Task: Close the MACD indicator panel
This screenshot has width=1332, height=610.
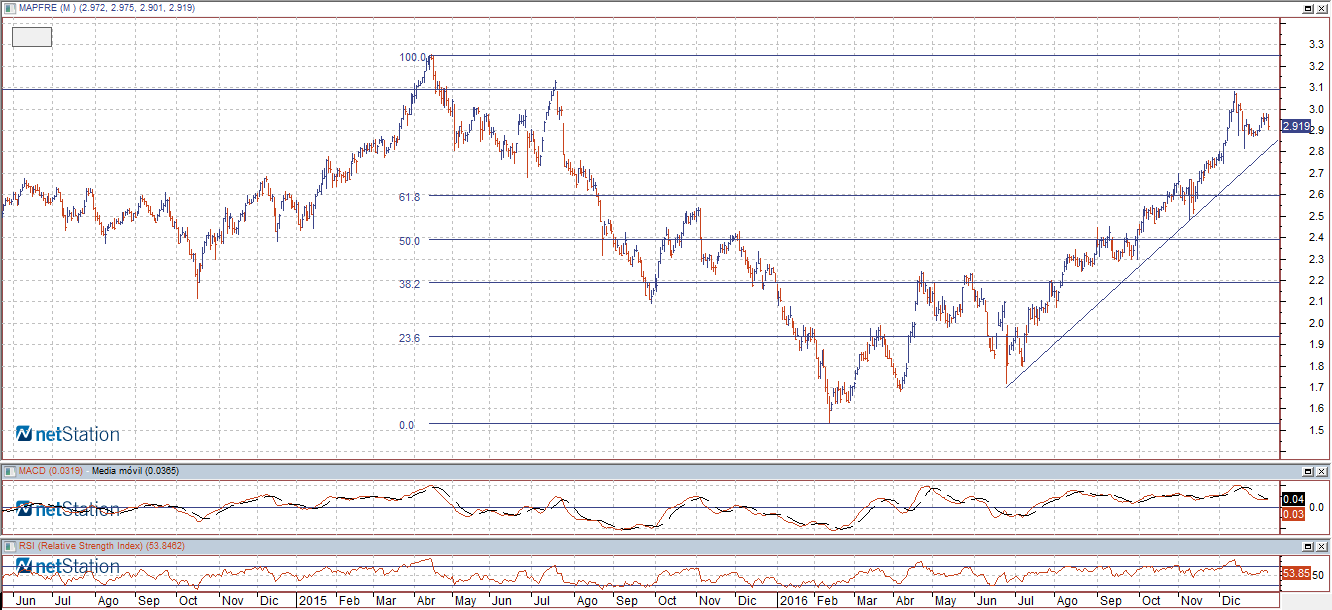Action: (x=1321, y=471)
